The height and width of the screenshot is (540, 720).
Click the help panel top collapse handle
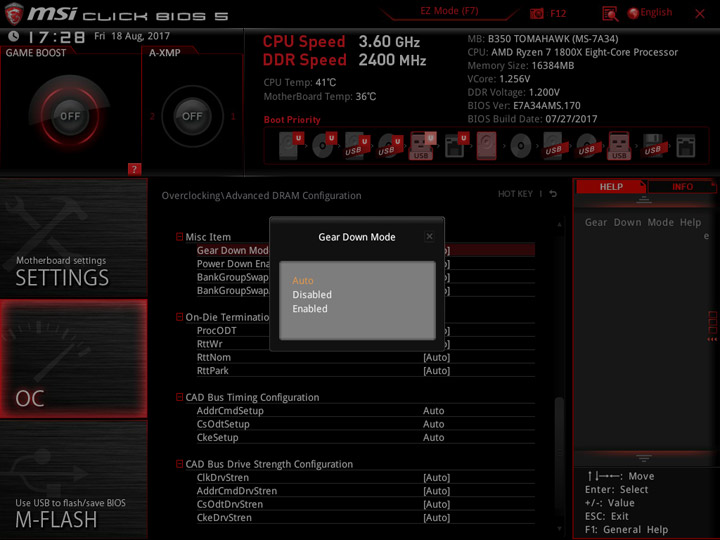click(643, 200)
